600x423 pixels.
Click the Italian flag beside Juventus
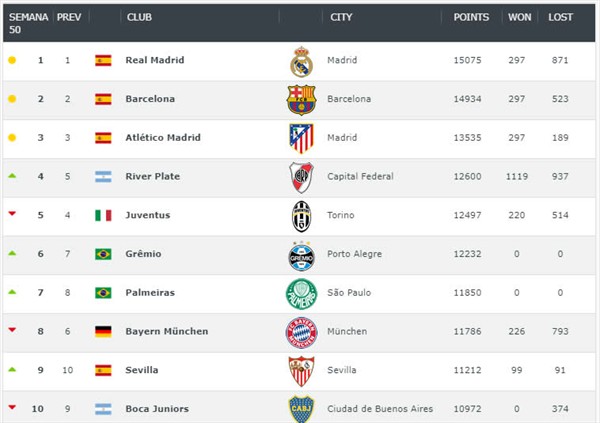(x=103, y=215)
